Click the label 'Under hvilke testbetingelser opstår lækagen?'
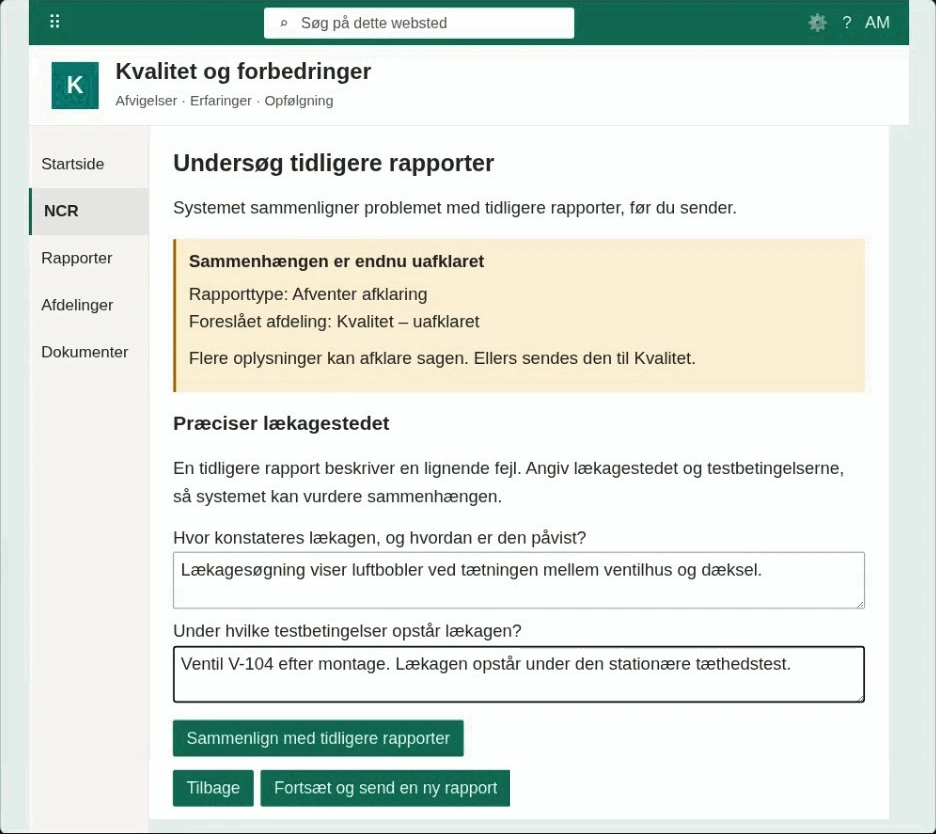The width and height of the screenshot is (936, 834). pos(347,631)
